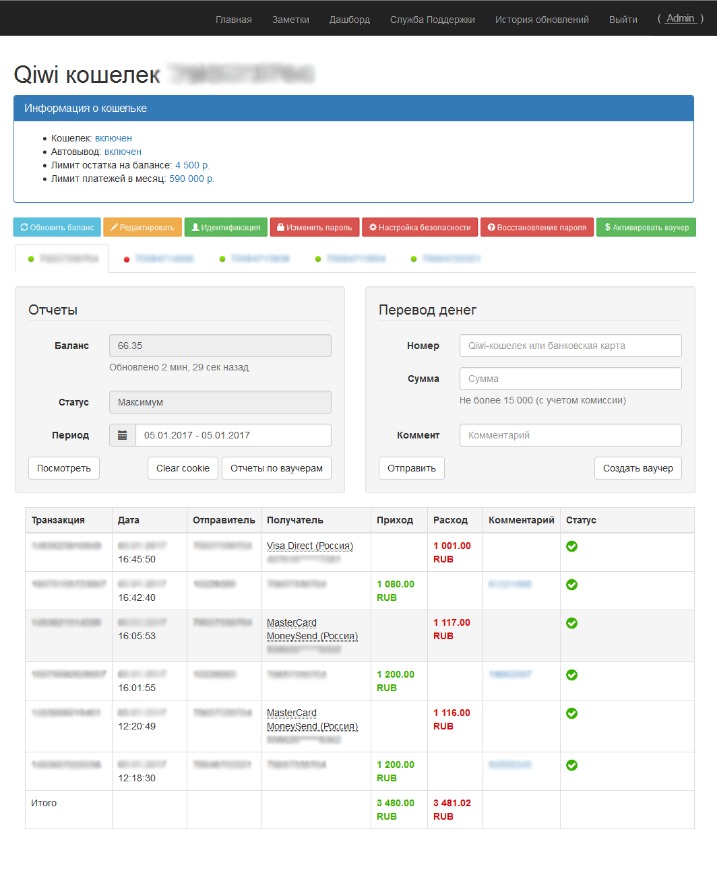The width and height of the screenshot is (717, 881).
Task: Edit balance limit 4 500 р. link
Action: pyautogui.click(x=192, y=165)
